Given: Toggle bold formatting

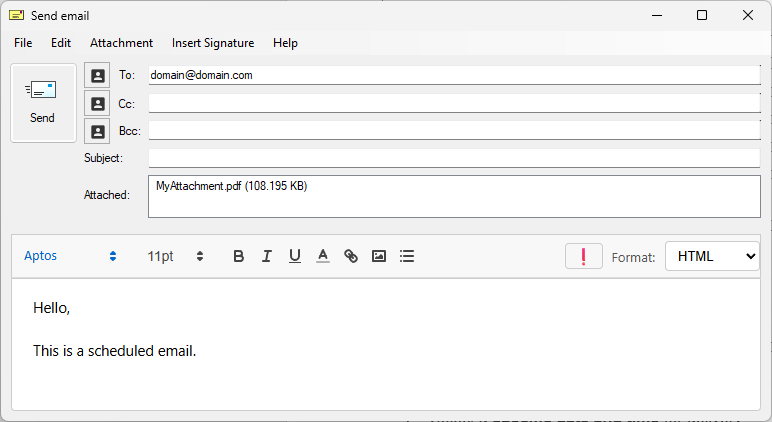Looking at the screenshot, I should click(238, 256).
